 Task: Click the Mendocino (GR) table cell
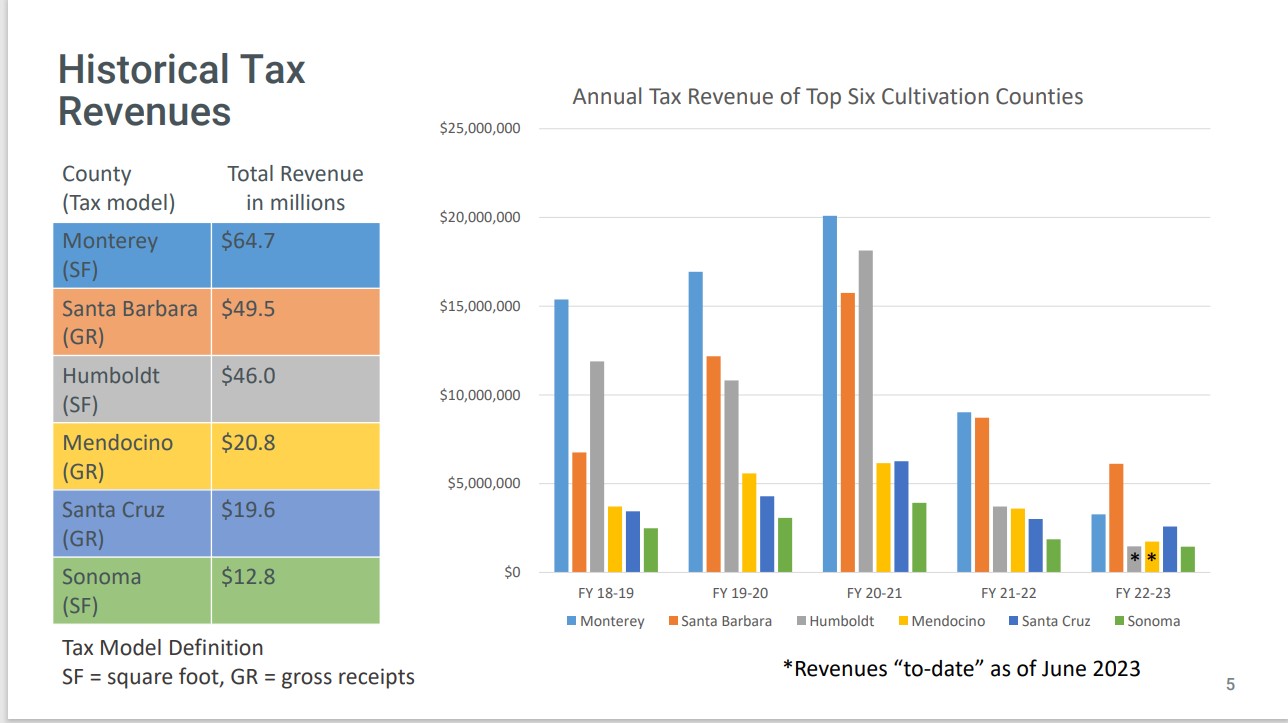[x=132, y=456]
